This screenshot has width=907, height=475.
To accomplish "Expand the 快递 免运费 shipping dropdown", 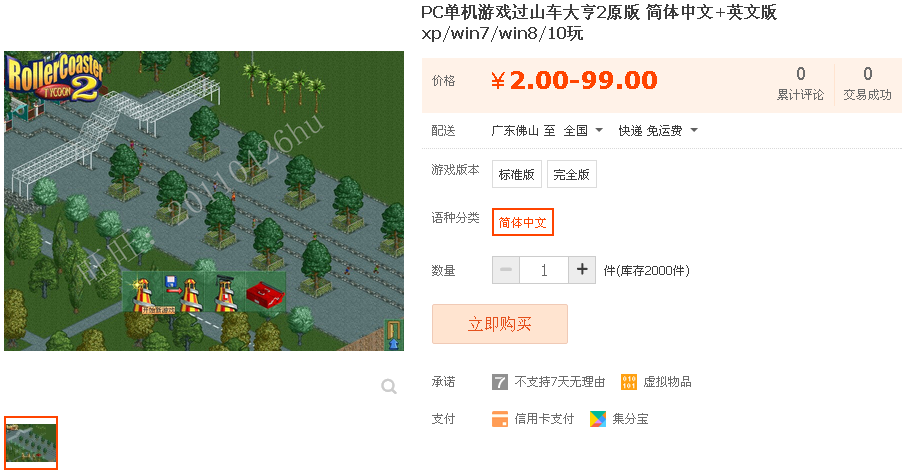I will [x=658, y=131].
